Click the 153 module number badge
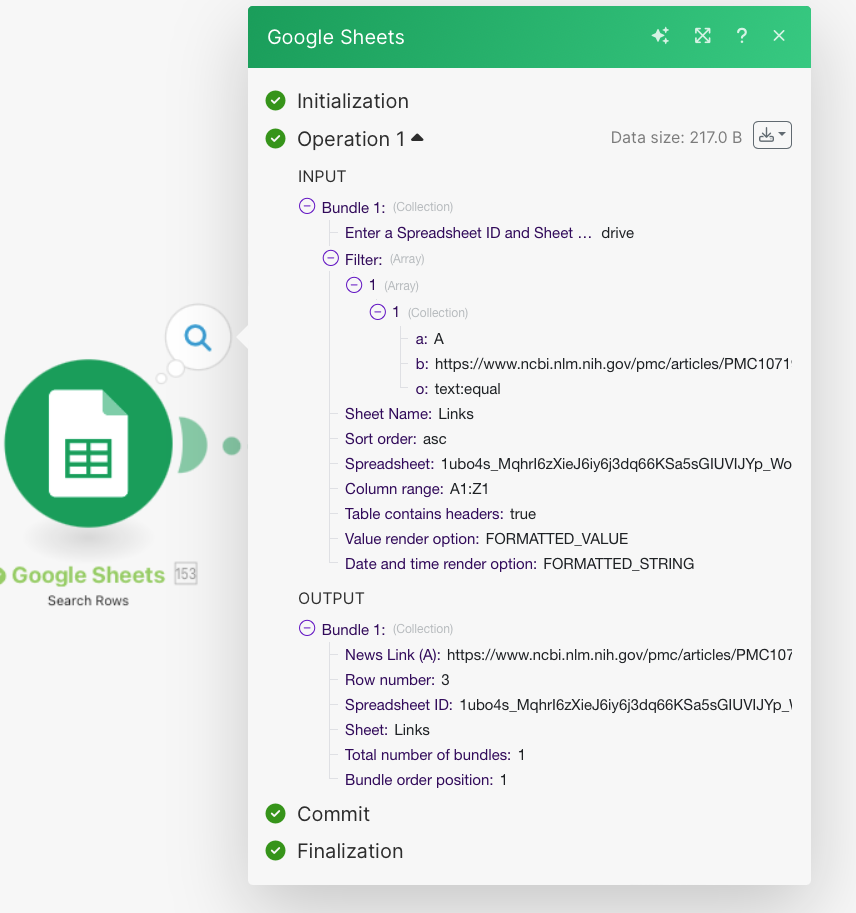 [186, 574]
